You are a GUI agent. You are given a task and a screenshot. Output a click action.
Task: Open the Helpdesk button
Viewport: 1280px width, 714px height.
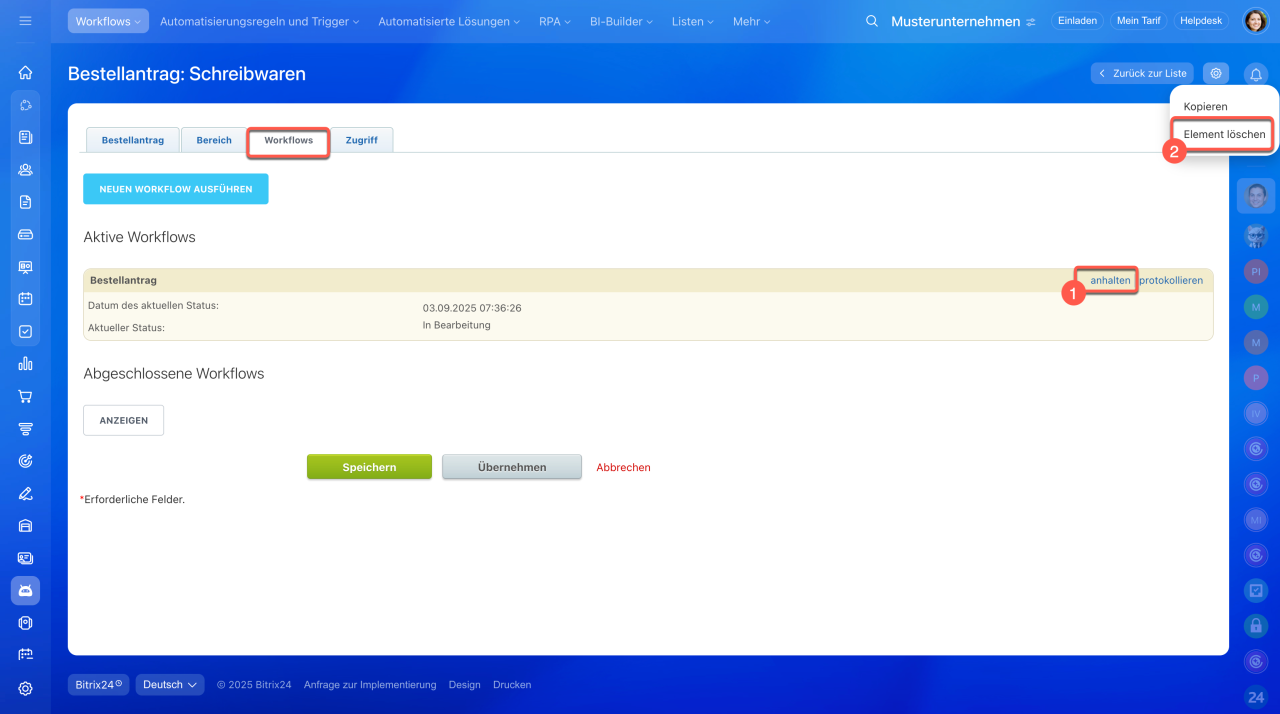click(1201, 21)
